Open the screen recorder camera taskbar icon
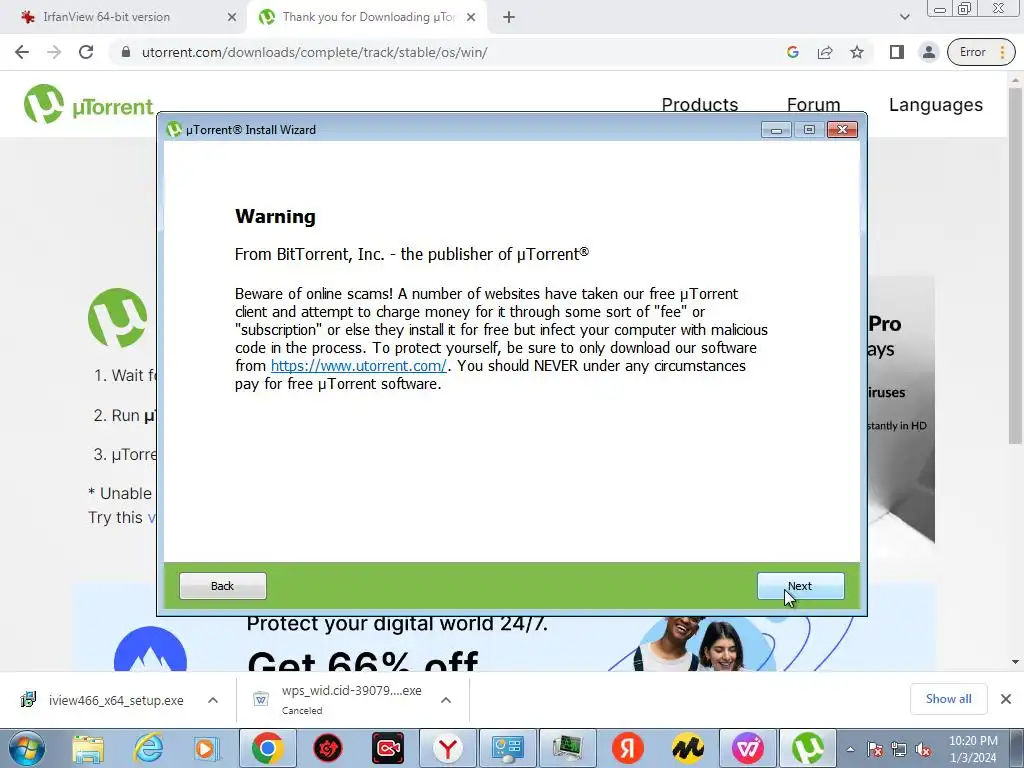 pyautogui.click(x=388, y=748)
